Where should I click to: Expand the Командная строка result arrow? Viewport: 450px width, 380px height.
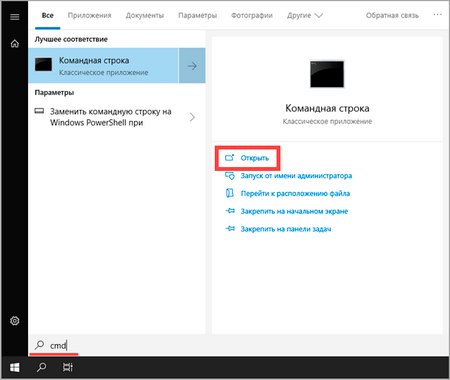[x=192, y=66]
